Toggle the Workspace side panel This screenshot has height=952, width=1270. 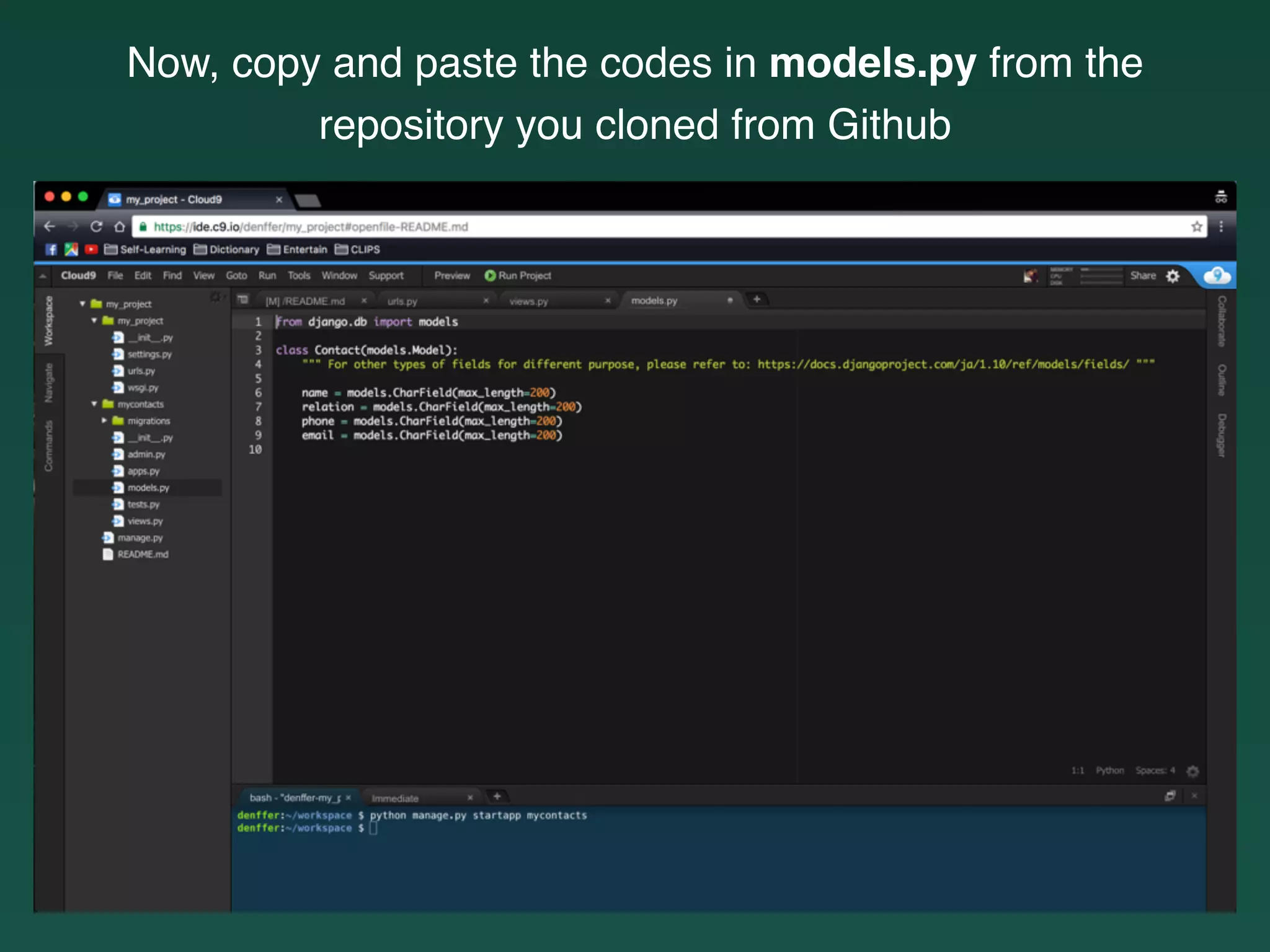48,321
